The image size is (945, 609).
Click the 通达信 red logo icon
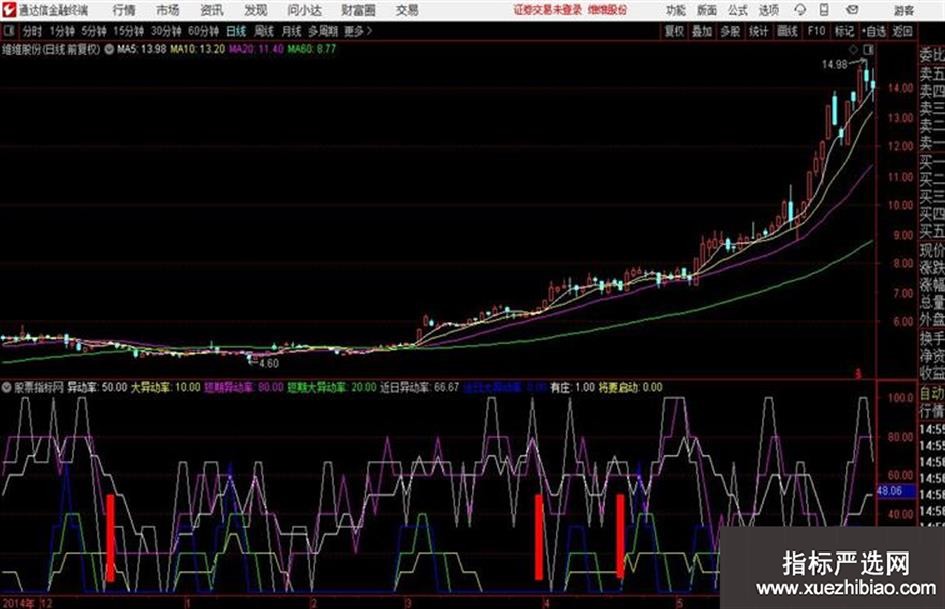click(9, 10)
